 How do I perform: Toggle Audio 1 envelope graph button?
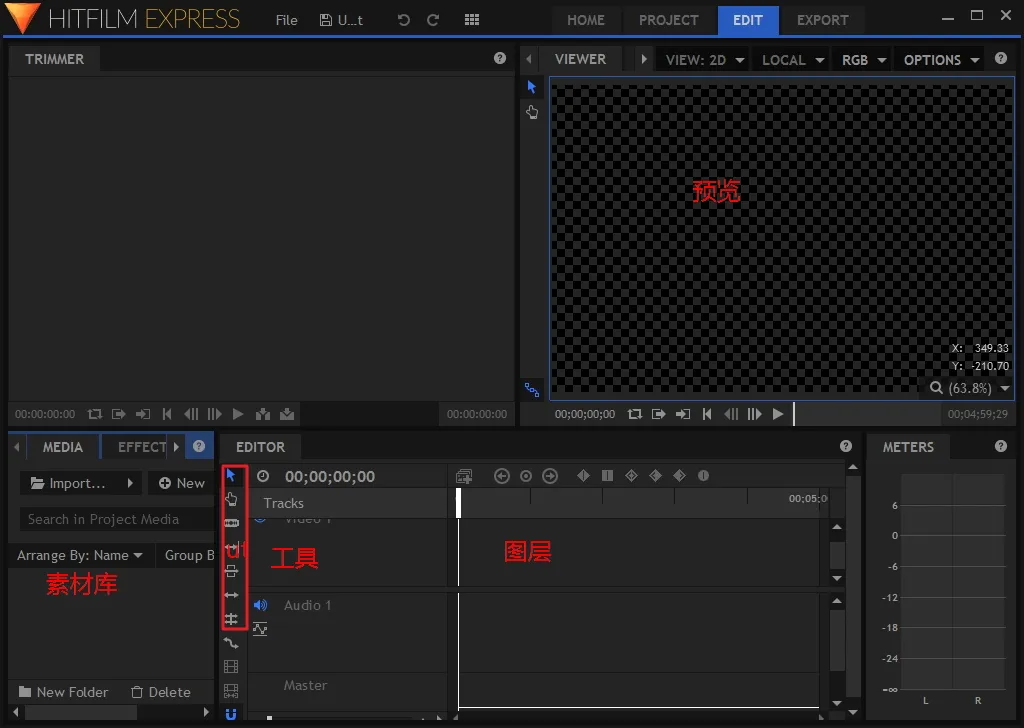[x=260, y=629]
